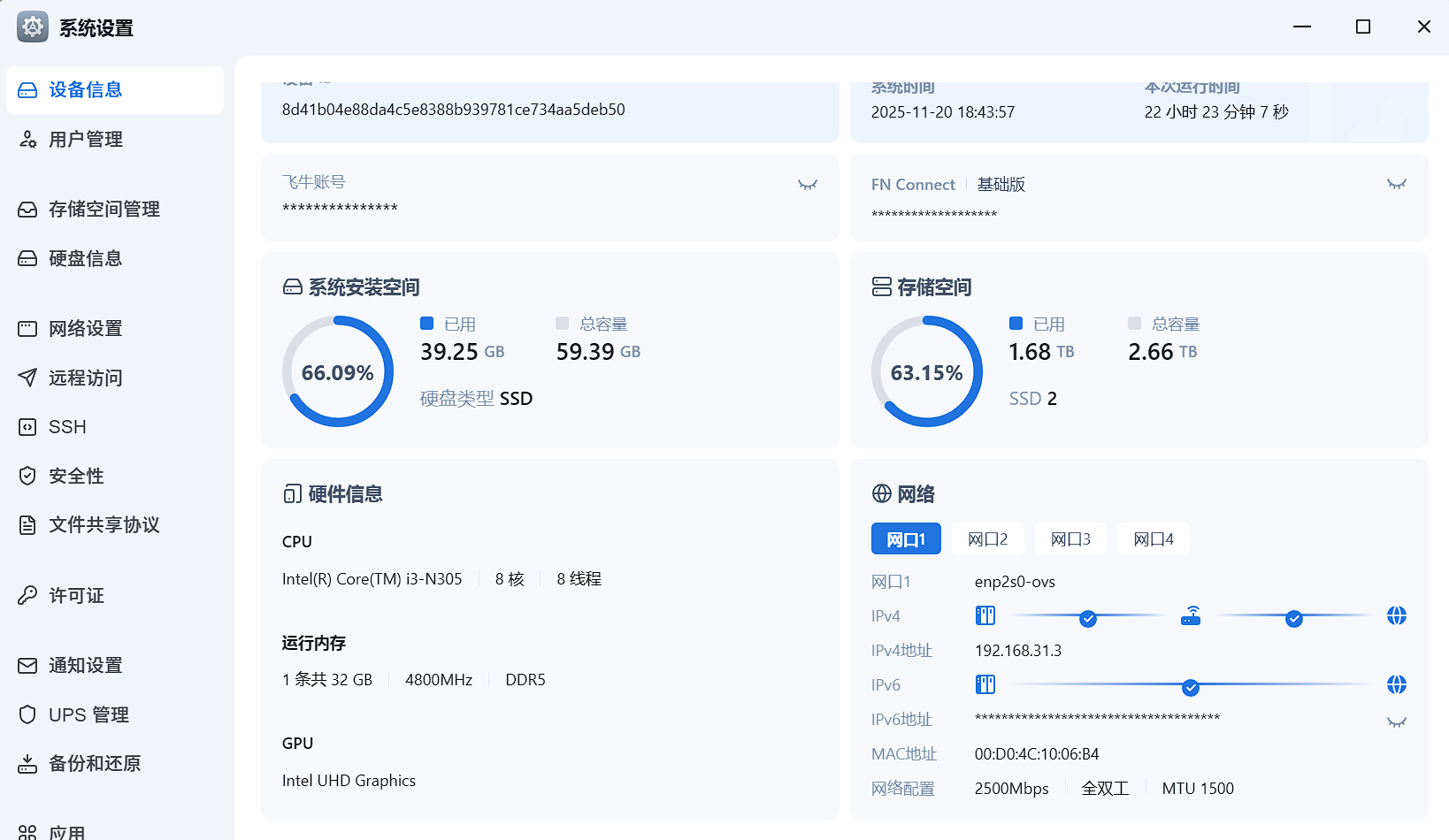
Task: Switch to the 网口1 tab
Action: pyautogui.click(x=906, y=539)
